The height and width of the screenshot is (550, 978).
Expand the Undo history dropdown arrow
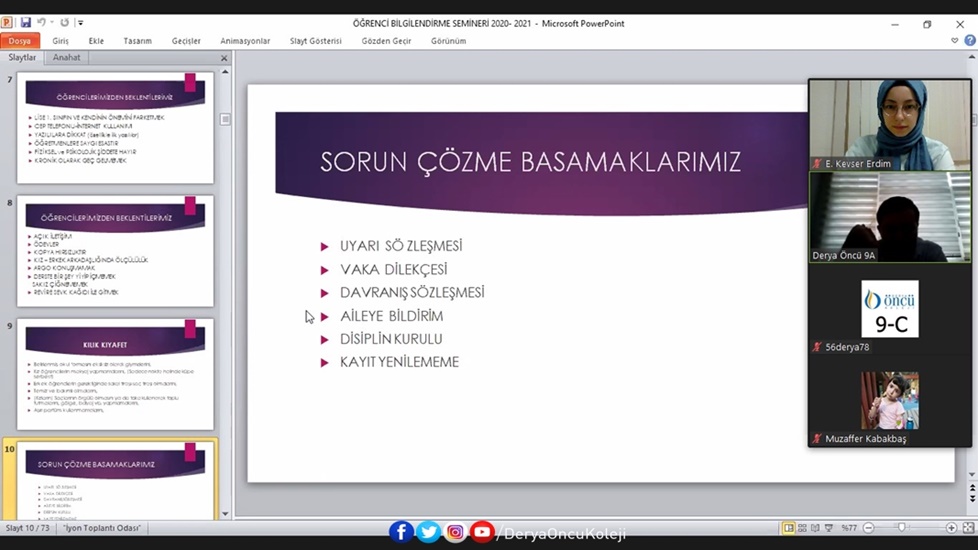[x=52, y=23]
